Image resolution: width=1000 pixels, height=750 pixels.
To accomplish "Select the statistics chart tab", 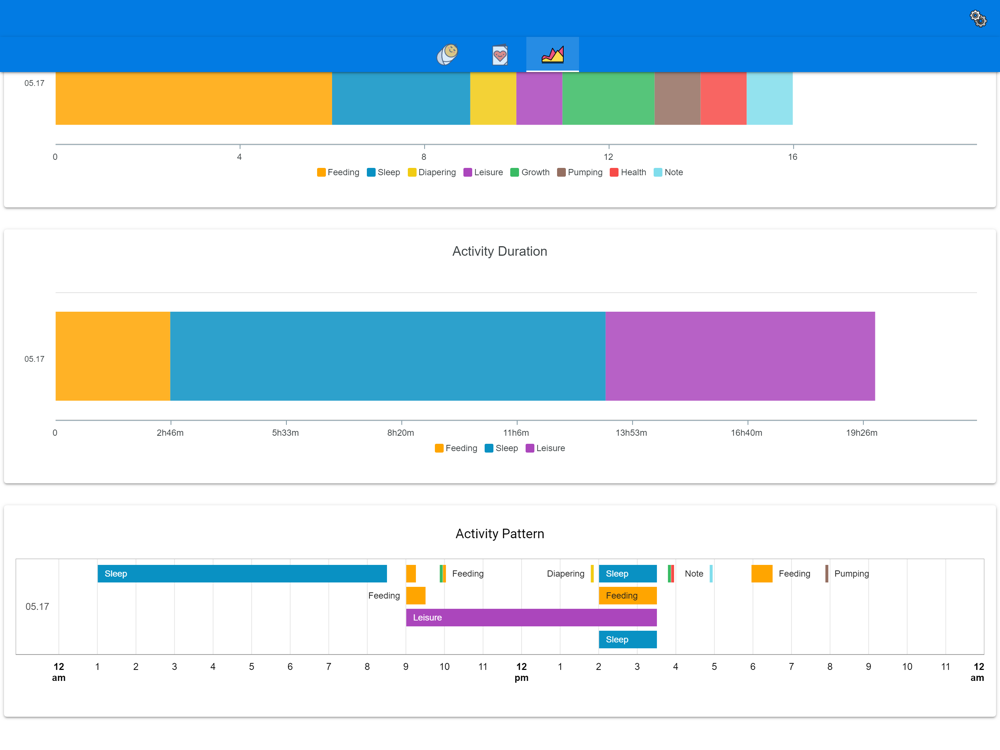I will (553, 55).
